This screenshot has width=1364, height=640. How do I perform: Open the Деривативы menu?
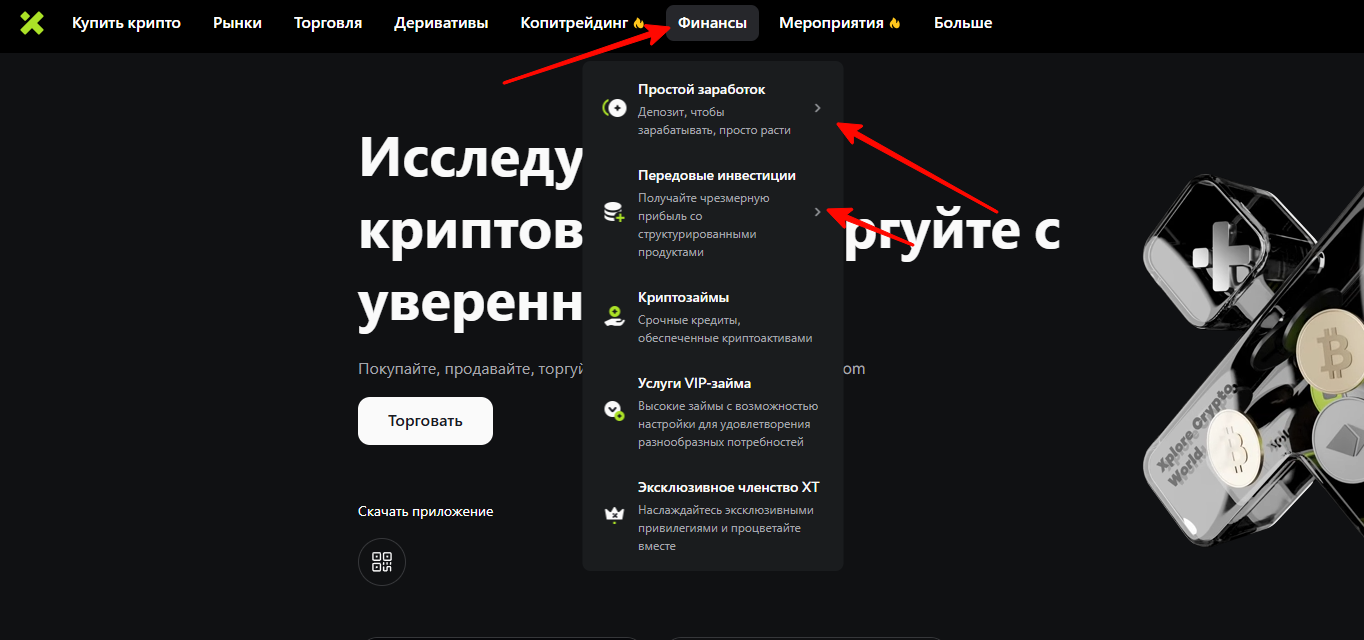(x=441, y=23)
